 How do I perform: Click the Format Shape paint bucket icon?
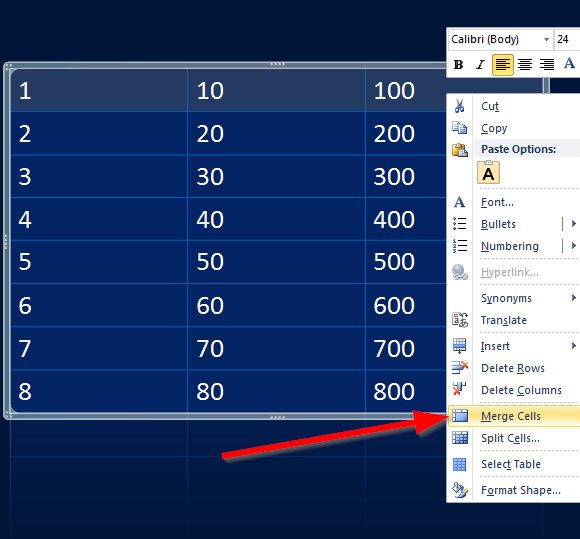460,490
